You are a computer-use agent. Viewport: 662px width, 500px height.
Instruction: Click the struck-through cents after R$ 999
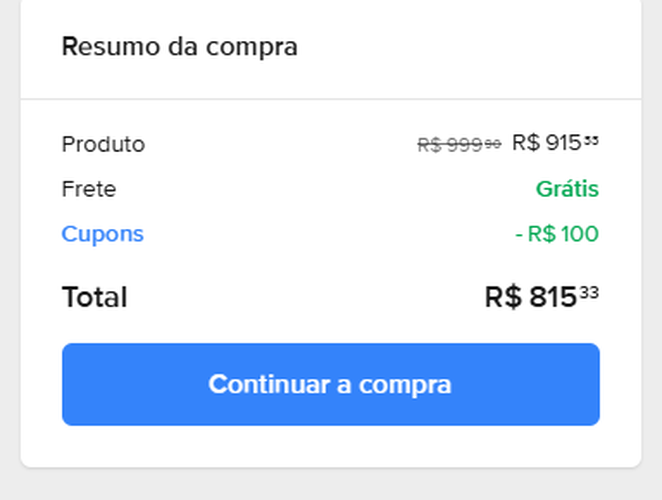coord(493,144)
